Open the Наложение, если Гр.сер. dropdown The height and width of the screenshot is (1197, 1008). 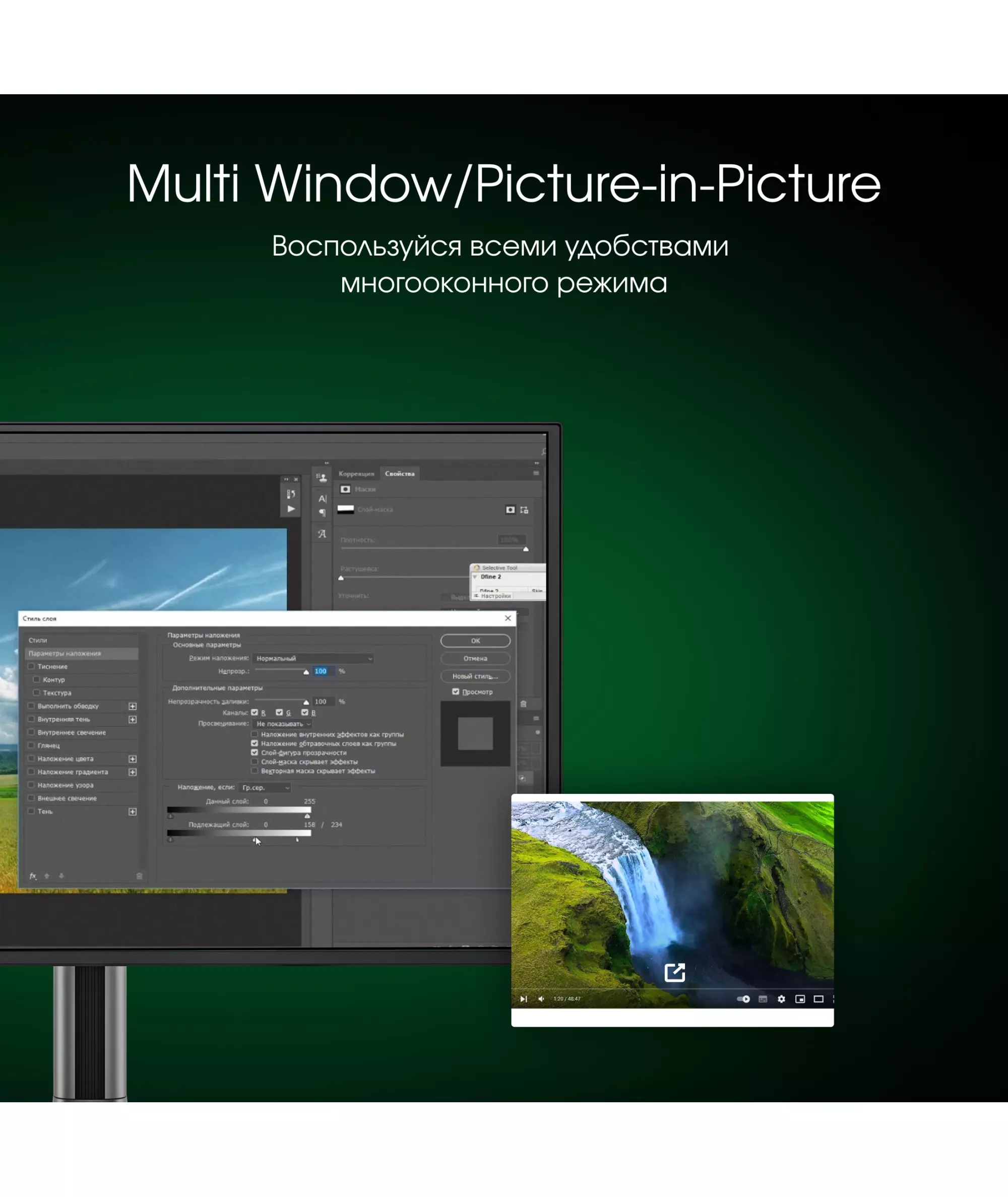click(266, 787)
